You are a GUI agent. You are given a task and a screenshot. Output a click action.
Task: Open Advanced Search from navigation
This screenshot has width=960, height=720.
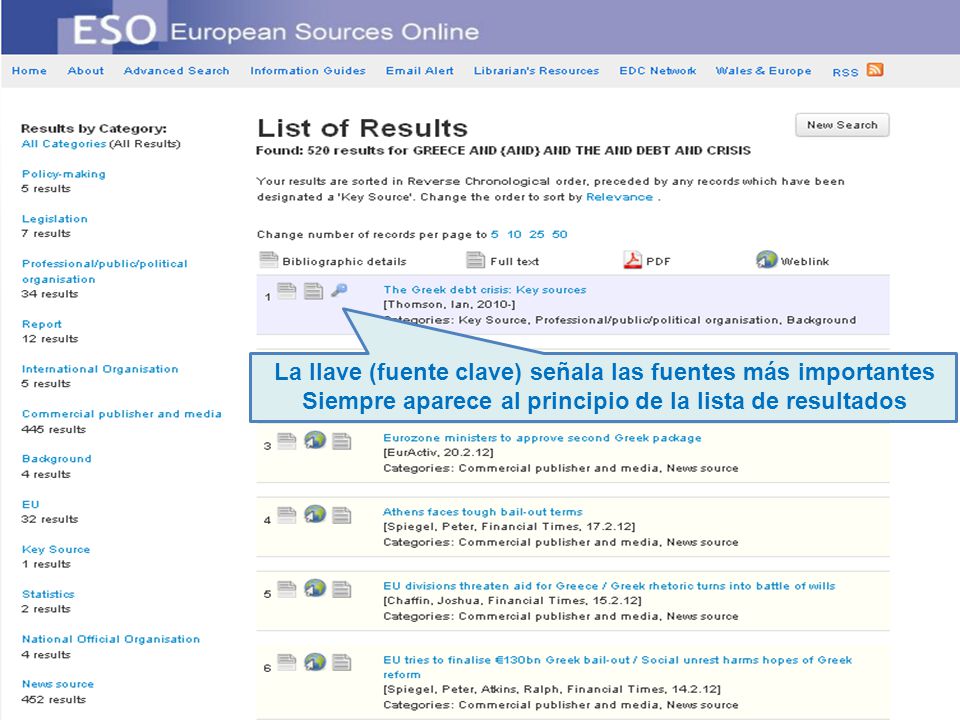(176, 71)
